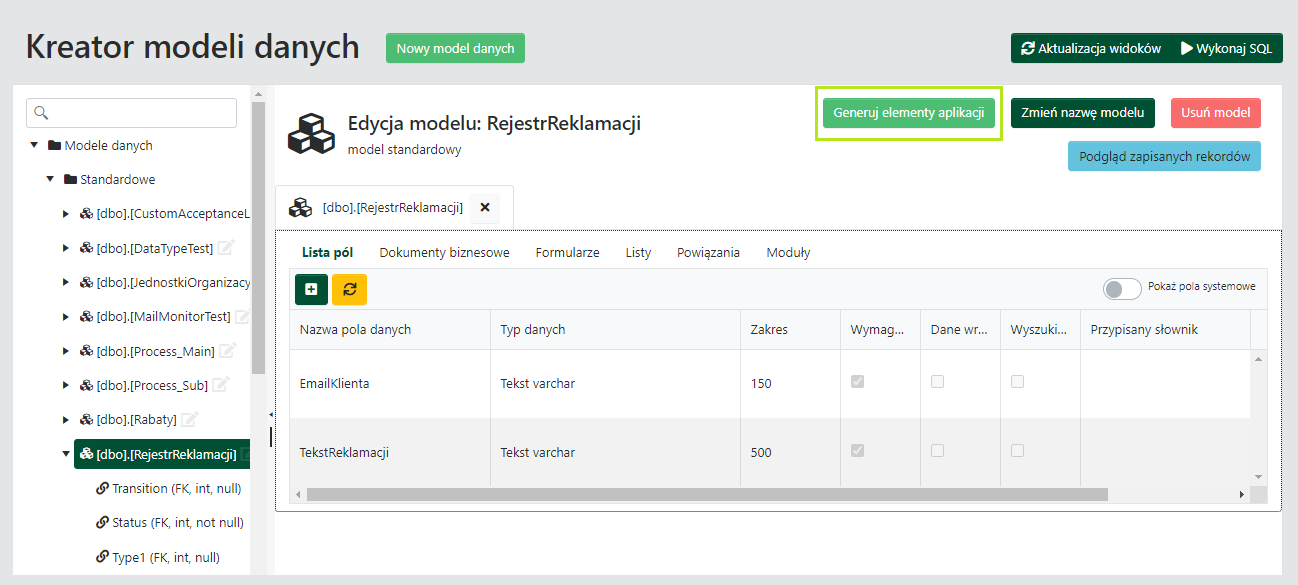Click the yellow refresh fields icon
Viewport: 1298px width, 585px height.
[x=349, y=289]
